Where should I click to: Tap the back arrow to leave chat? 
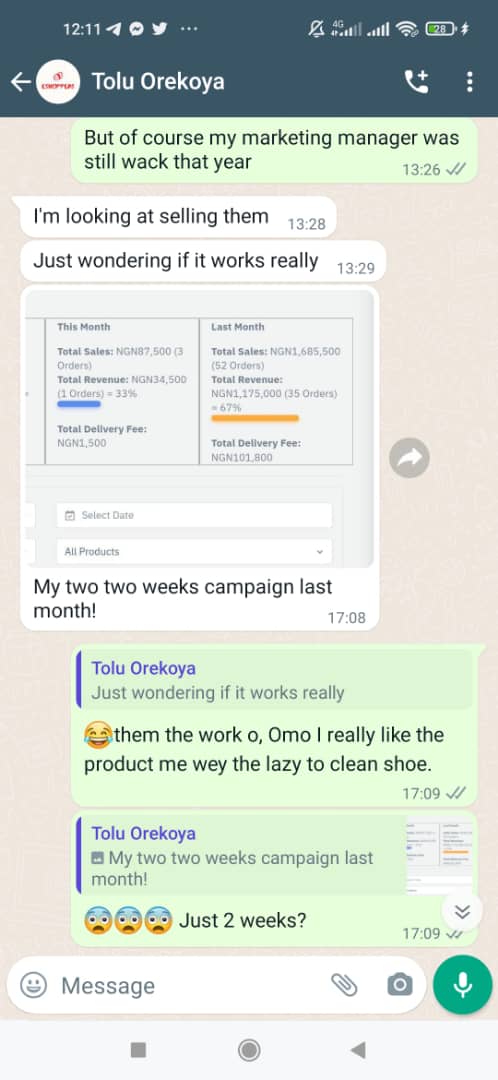[20, 83]
